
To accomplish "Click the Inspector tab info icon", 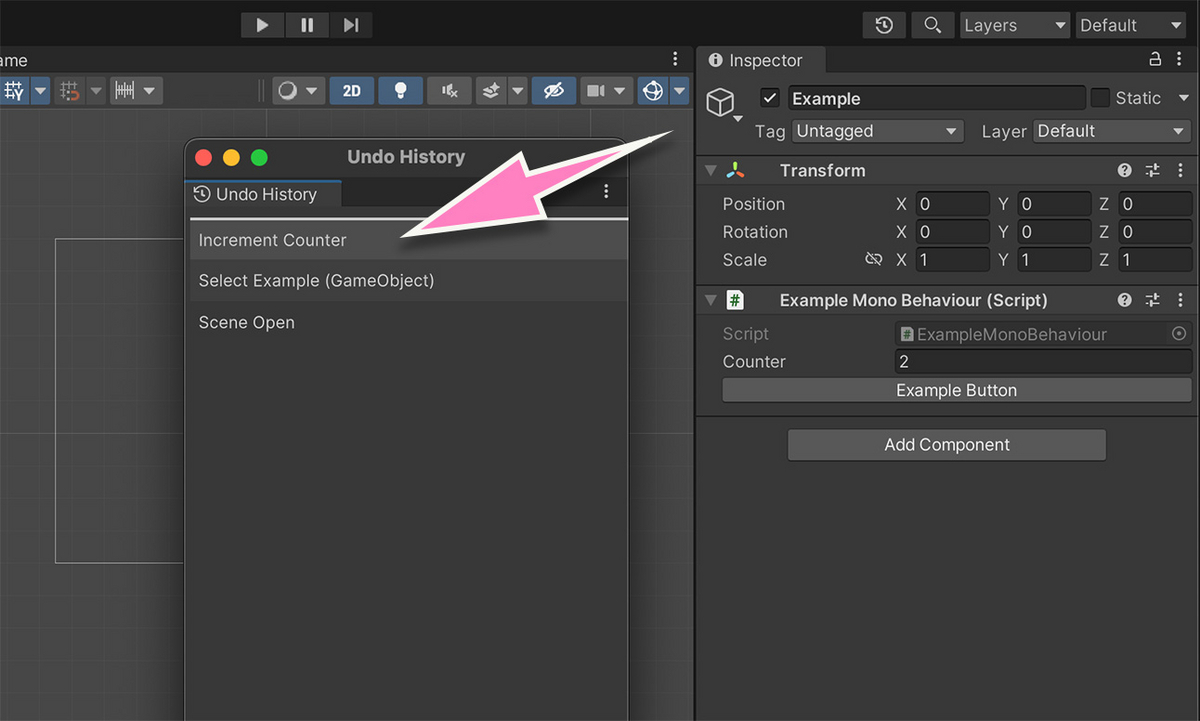I will pyautogui.click(x=715, y=61).
